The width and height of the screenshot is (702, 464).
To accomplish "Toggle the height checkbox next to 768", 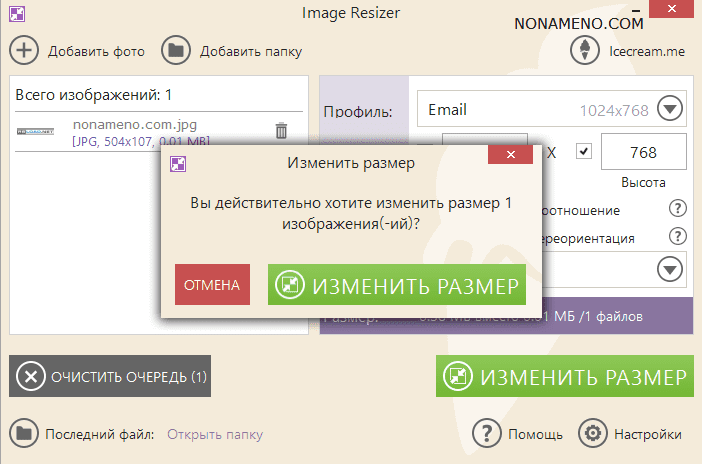I will [584, 152].
